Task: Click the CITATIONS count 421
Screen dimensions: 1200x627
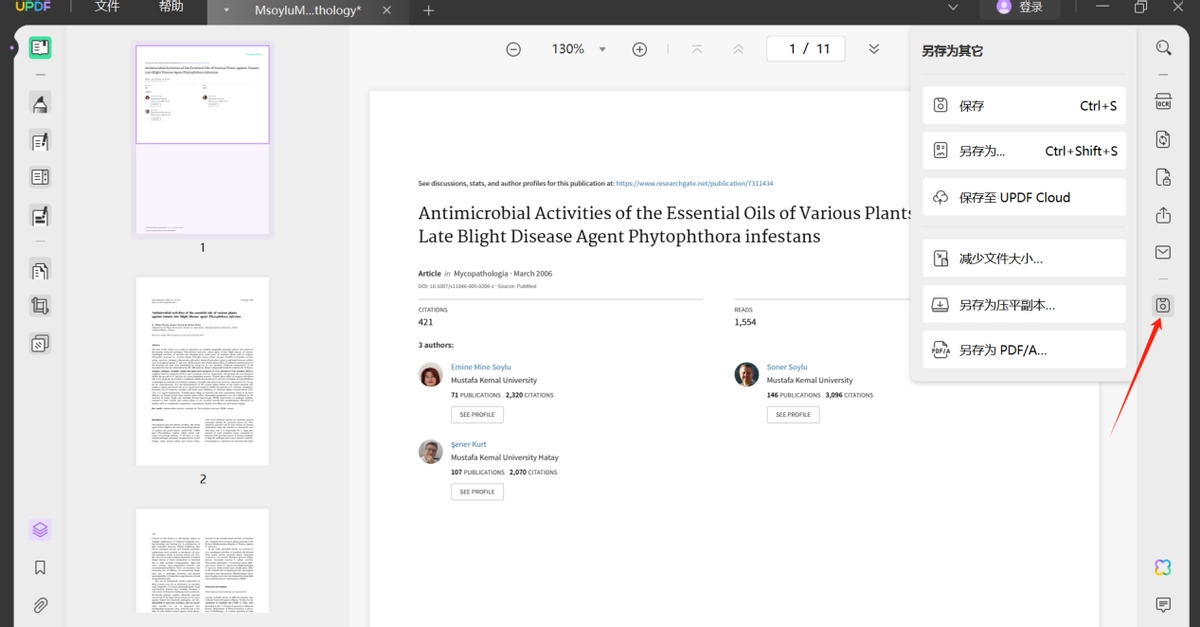Action: (x=426, y=322)
